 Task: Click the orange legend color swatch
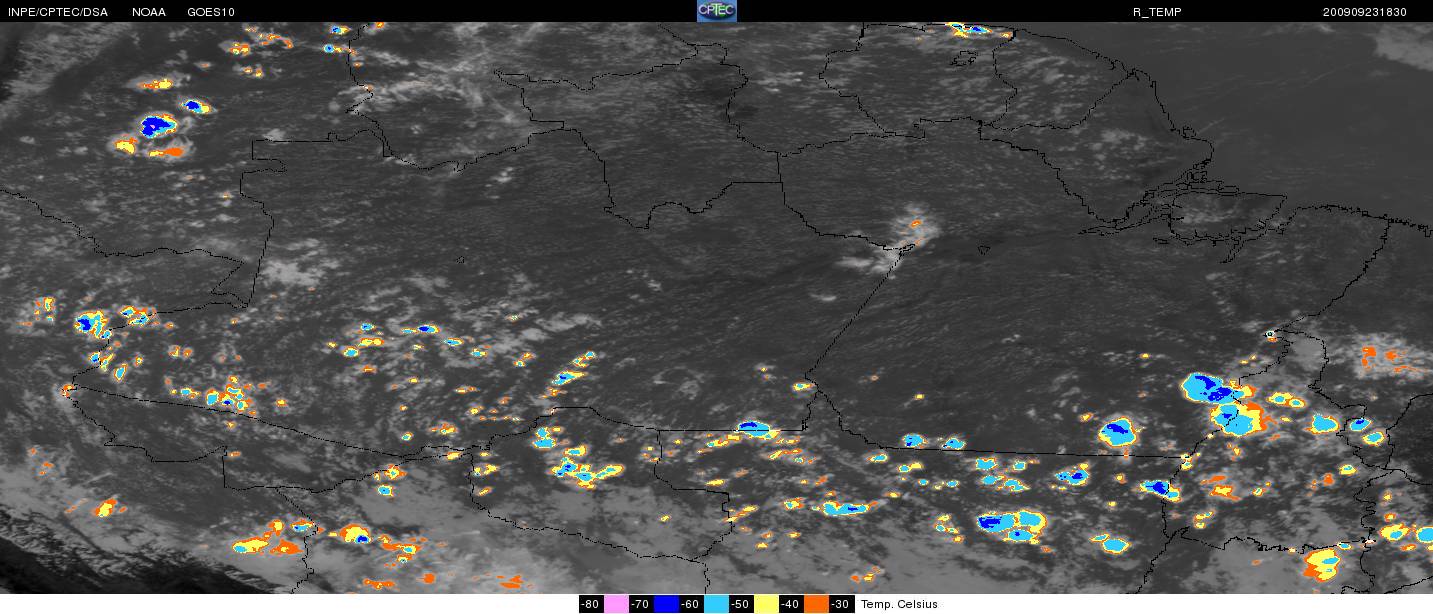816,604
